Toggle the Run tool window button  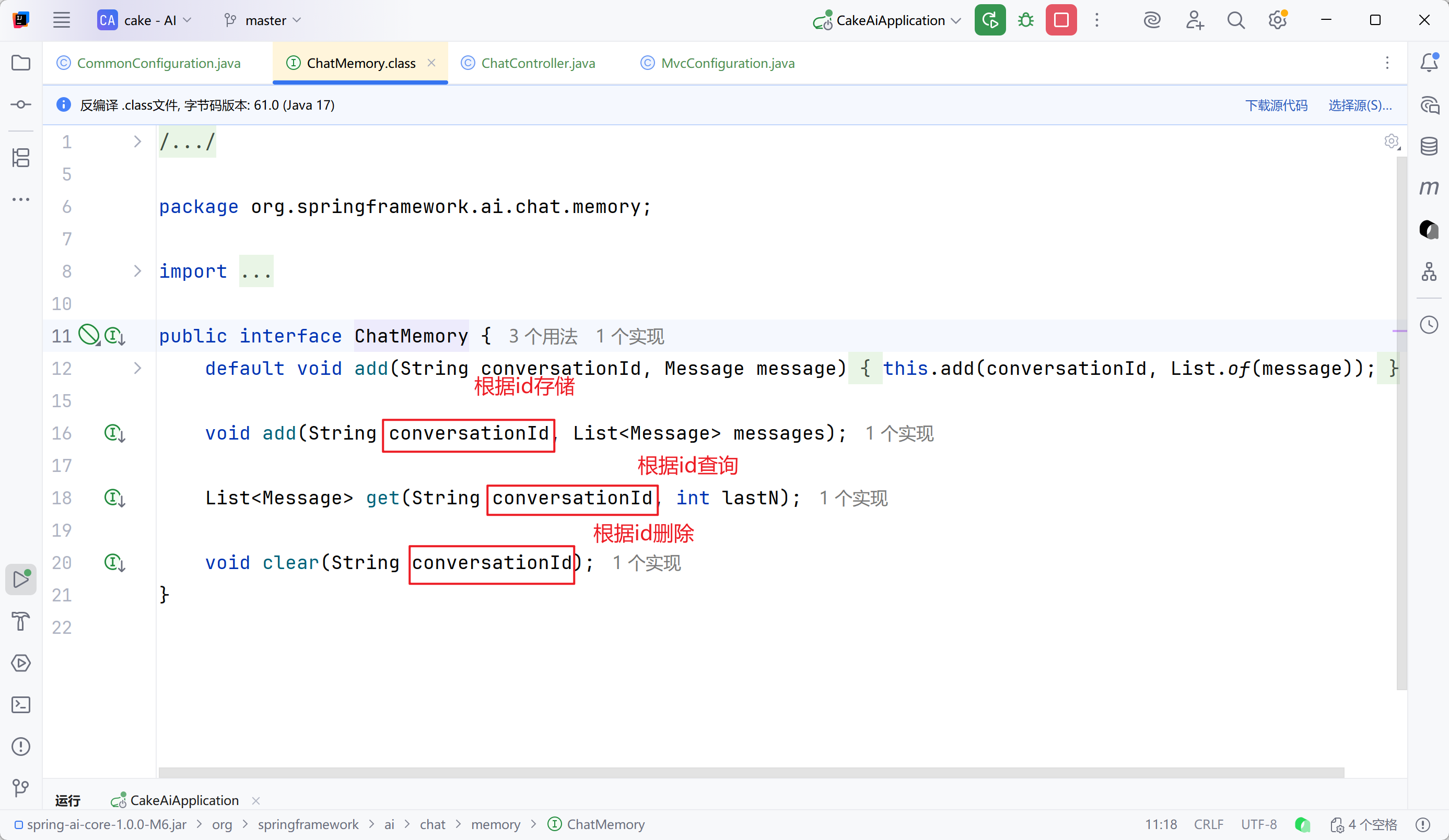(x=21, y=579)
